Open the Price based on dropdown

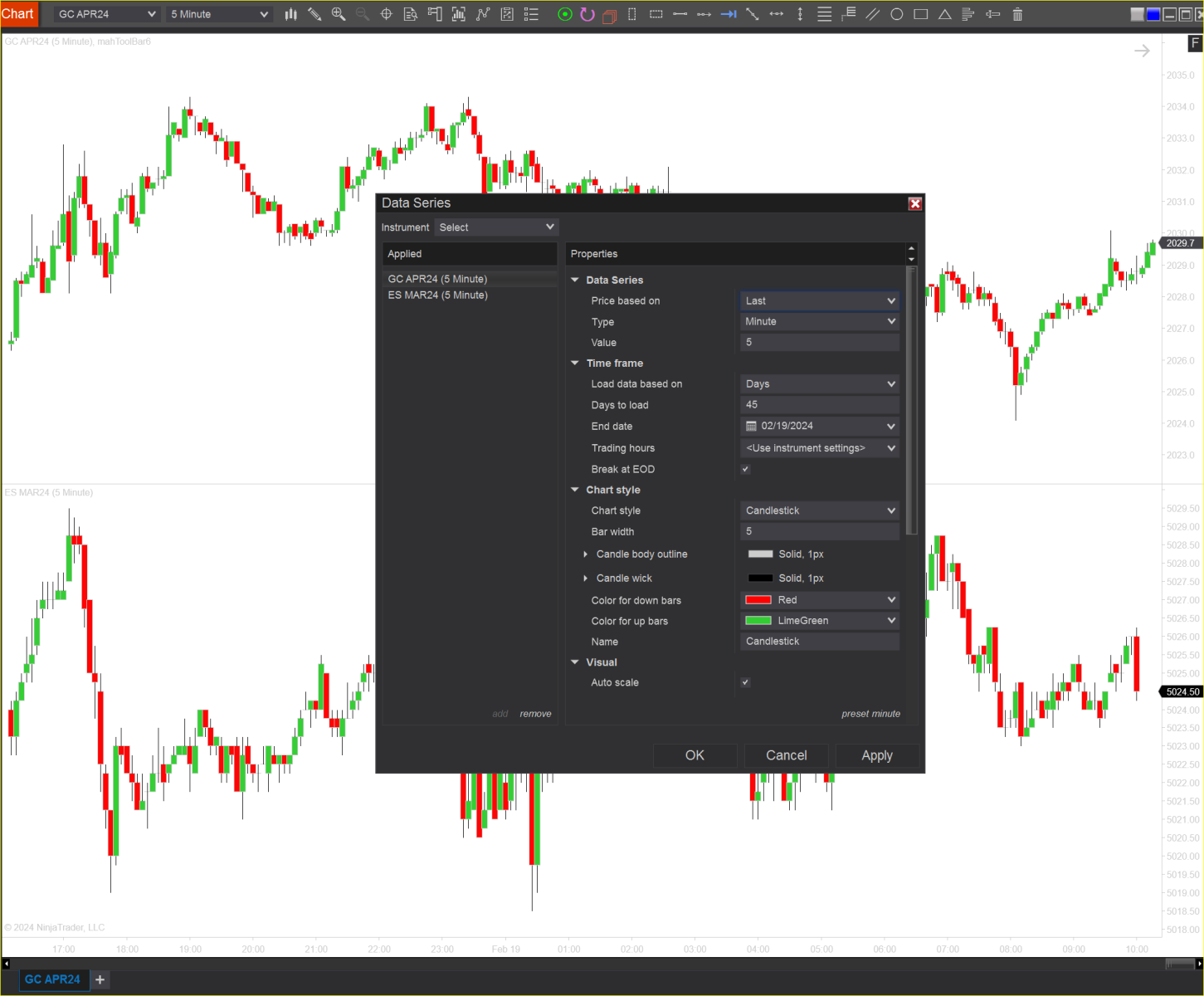coord(820,300)
